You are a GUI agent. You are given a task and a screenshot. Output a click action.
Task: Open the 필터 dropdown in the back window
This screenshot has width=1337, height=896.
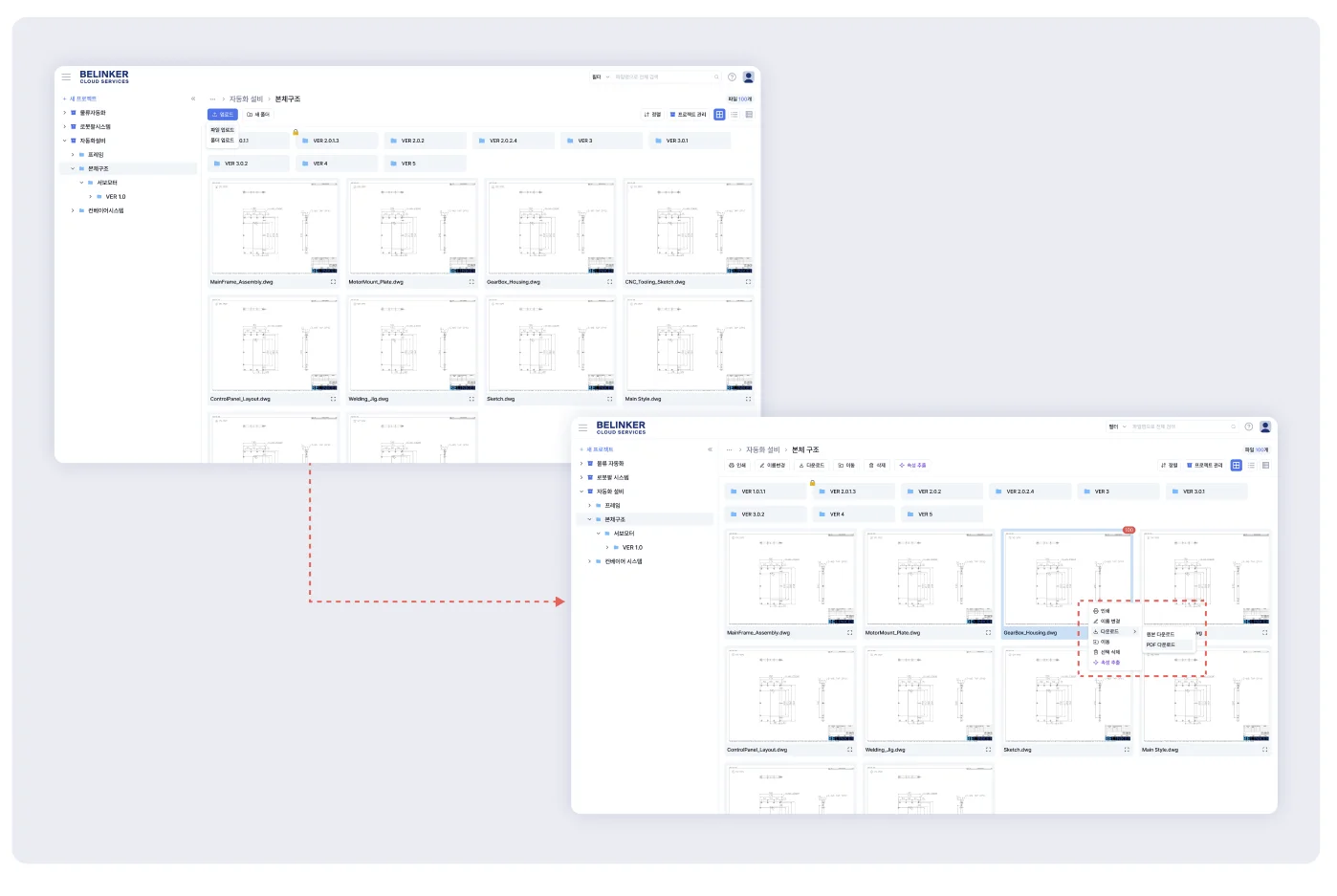coord(600,77)
